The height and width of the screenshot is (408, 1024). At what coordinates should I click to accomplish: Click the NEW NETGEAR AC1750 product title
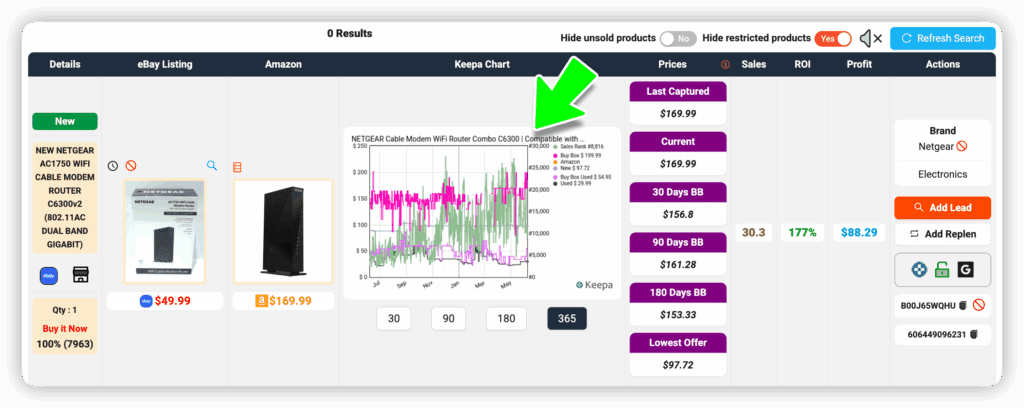click(65, 197)
